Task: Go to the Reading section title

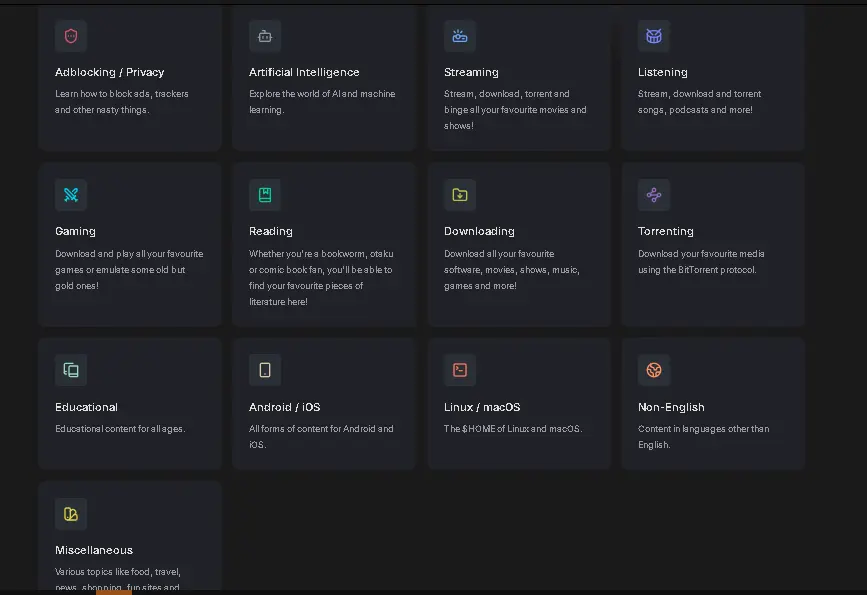Action: pos(270,231)
